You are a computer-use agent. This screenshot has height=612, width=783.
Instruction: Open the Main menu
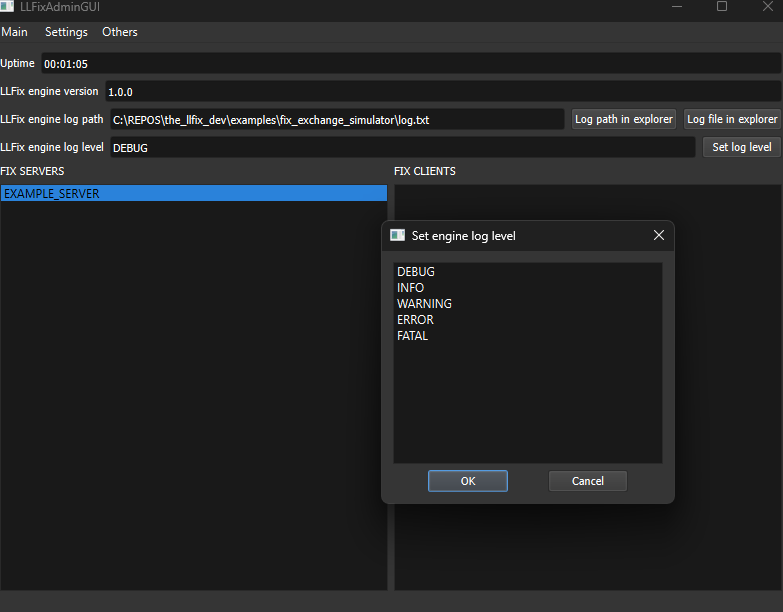15,32
